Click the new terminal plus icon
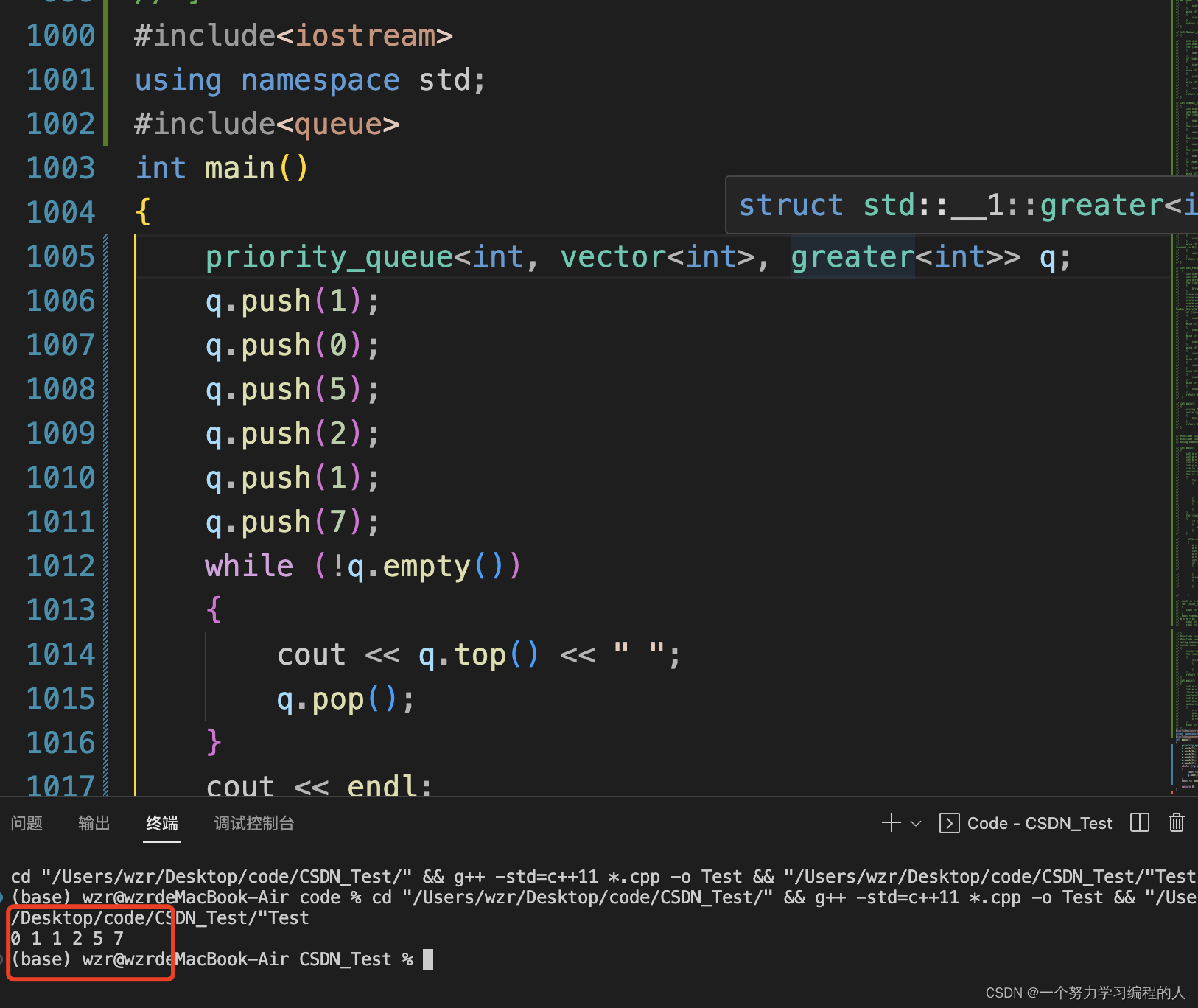 pyautogui.click(x=891, y=823)
